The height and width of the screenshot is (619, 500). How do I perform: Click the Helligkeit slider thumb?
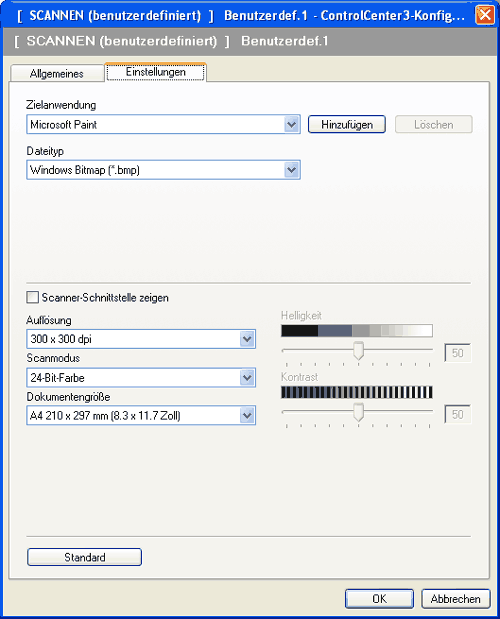(358, 351)
